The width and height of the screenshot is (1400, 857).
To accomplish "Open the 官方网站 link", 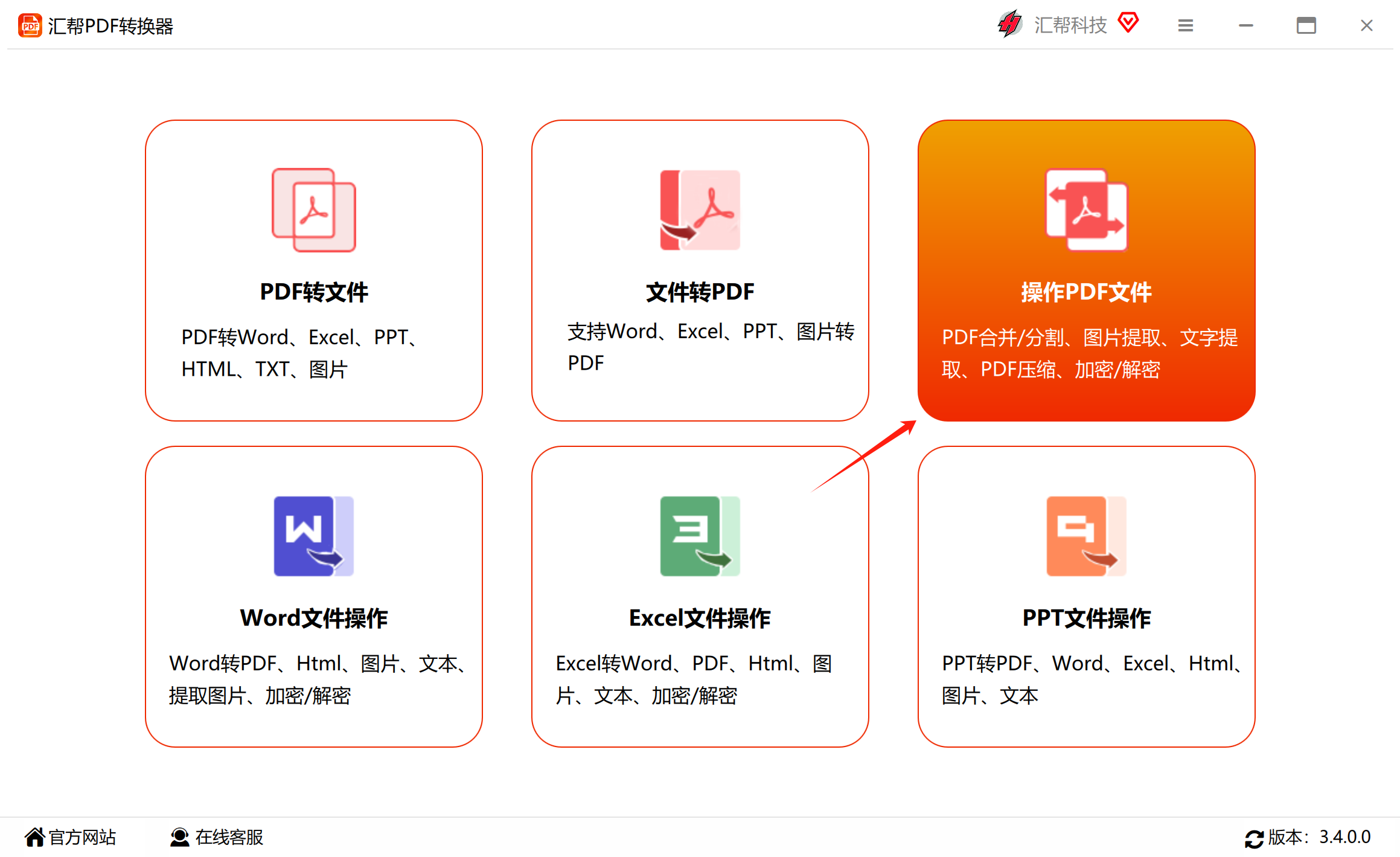I will (x=82, y=837).
